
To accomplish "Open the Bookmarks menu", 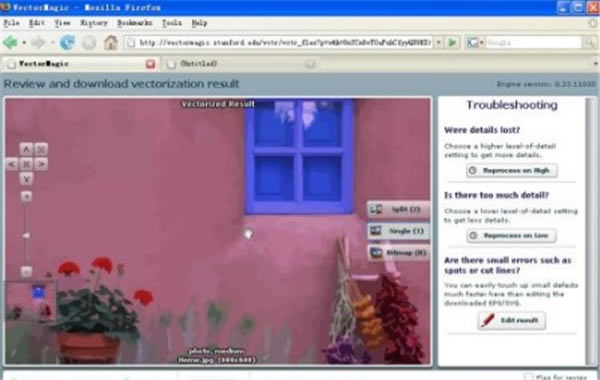I will click(x=134, y=23).
